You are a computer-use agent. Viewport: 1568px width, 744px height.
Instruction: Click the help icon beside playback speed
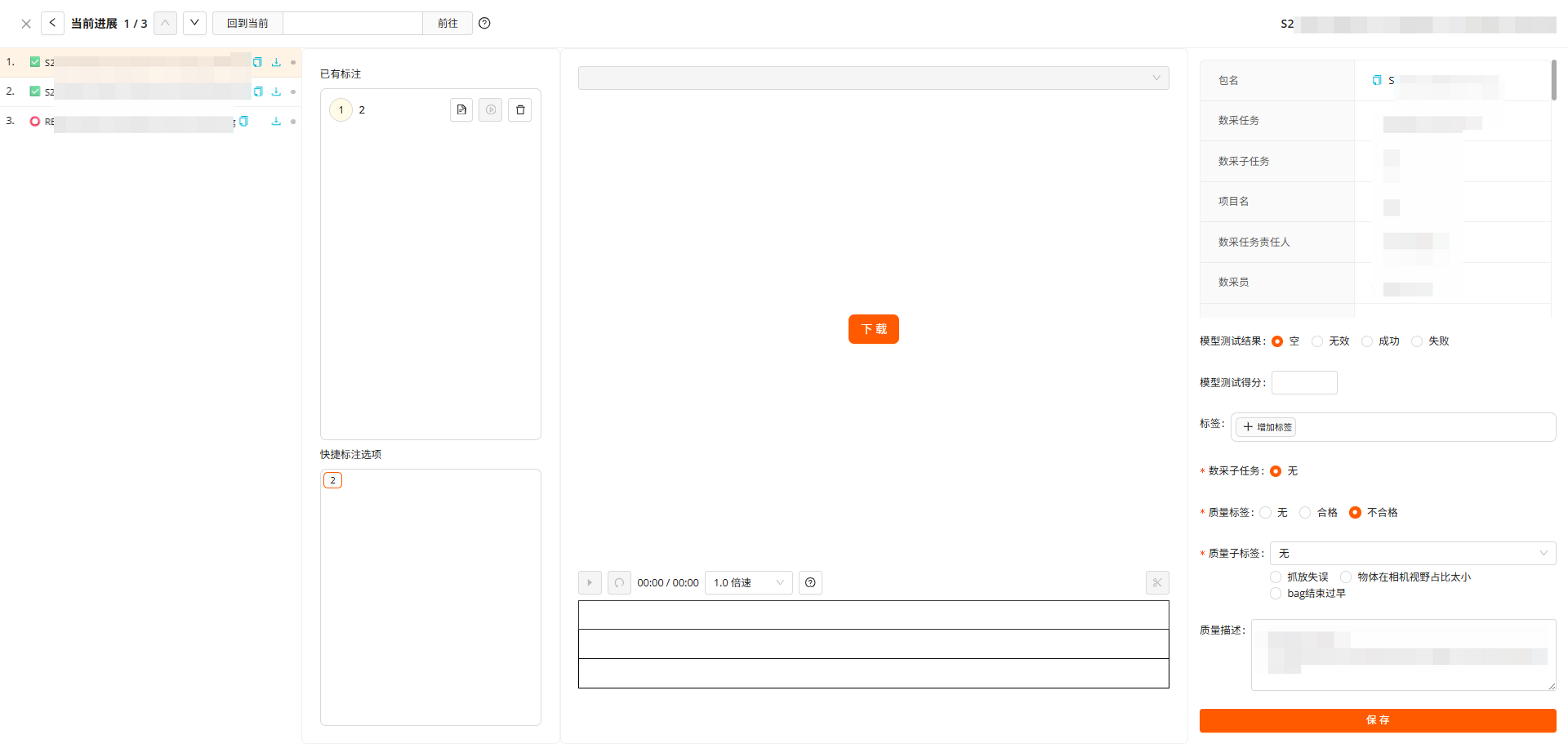point(810,583)
